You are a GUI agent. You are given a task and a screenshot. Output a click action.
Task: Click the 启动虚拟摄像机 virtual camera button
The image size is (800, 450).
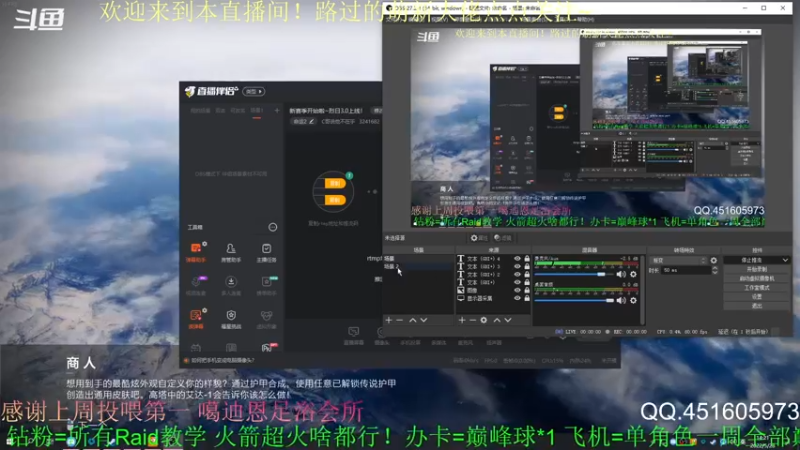coord(757,279)
